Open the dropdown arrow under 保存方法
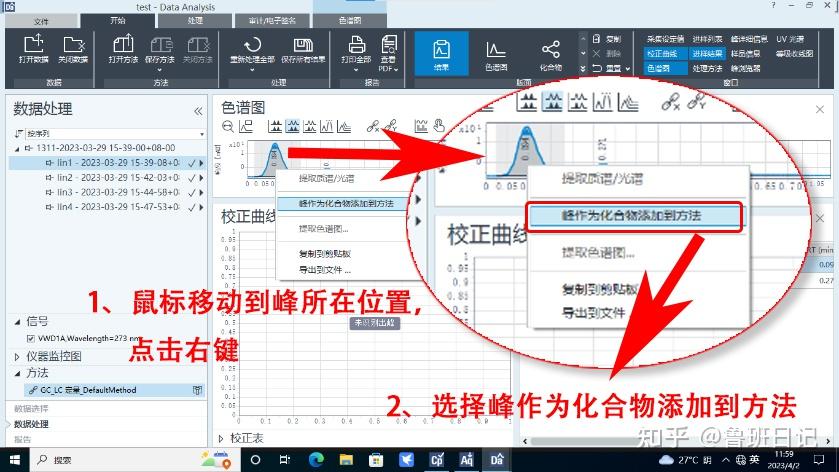Image resolution: width=839 pixels, height=472 pixels. [x=159, y=70]
